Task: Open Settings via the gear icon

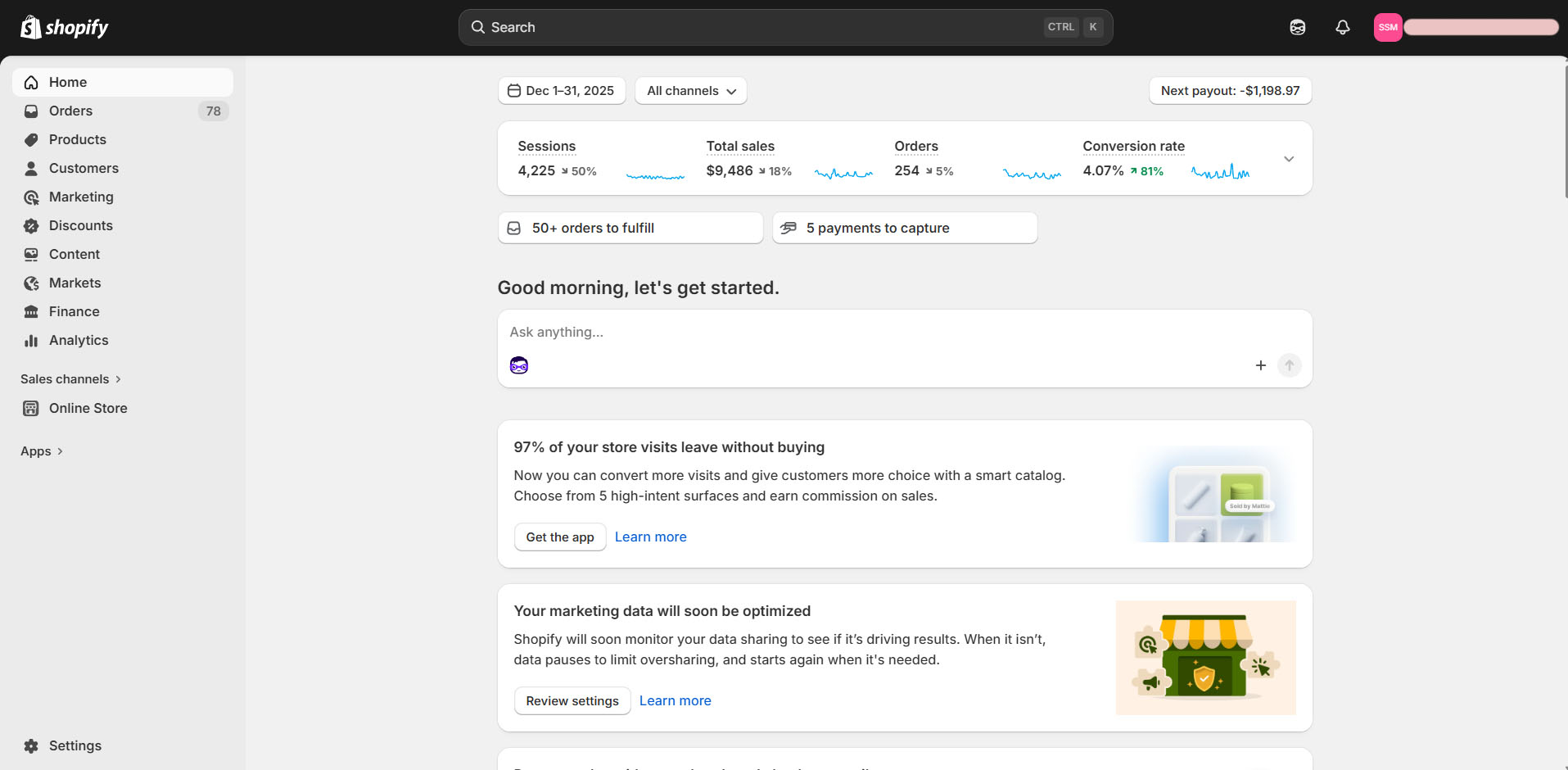Action: pos(31,745)
